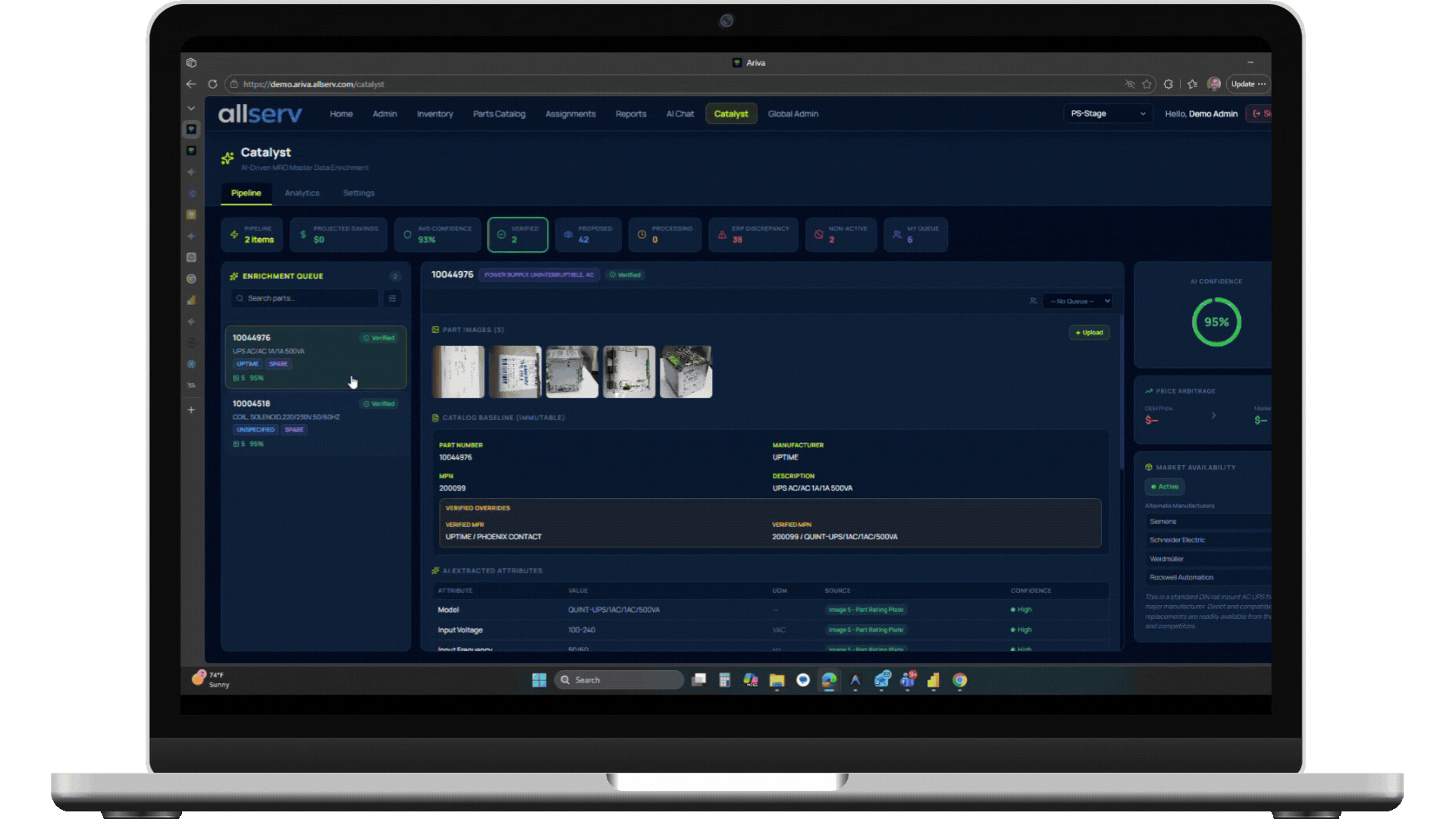The width and height of the screenshot is (1456, 819).
Task: Collapse the browser vertical tabs chevron
Action: tap(191, 108)
